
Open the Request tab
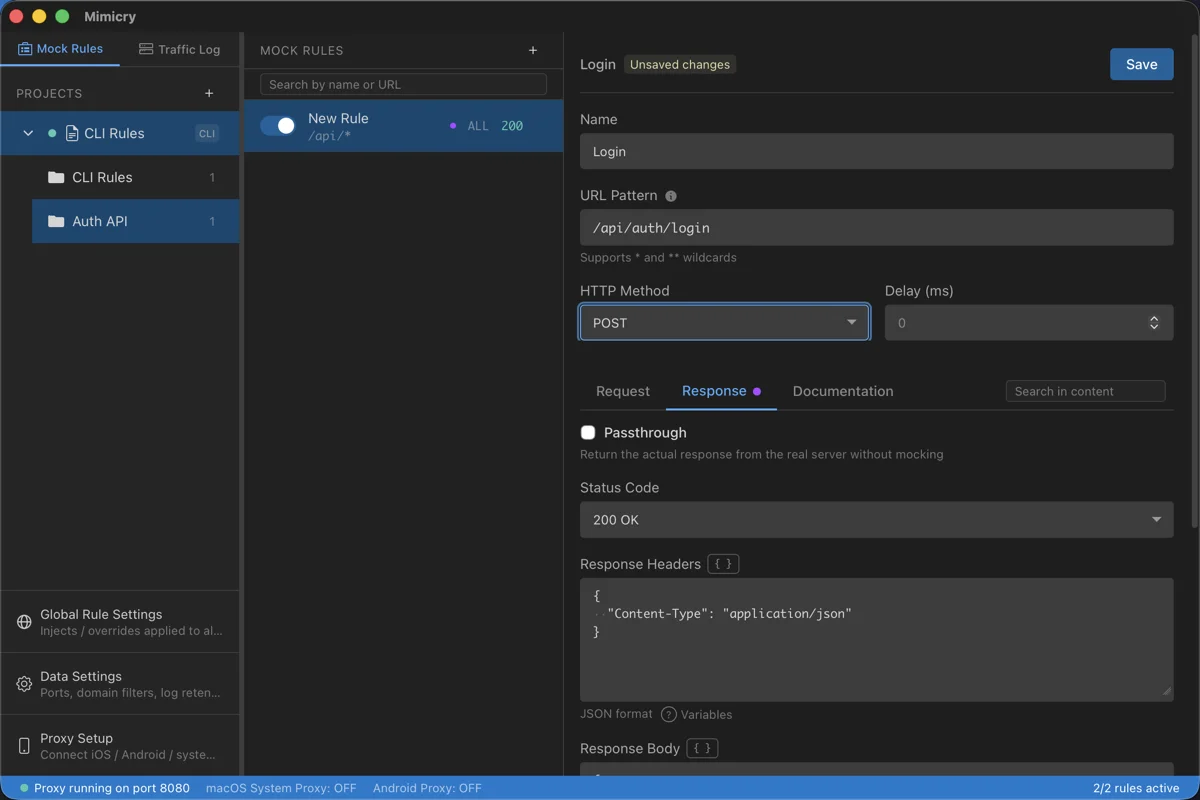[x=623, y=391]
